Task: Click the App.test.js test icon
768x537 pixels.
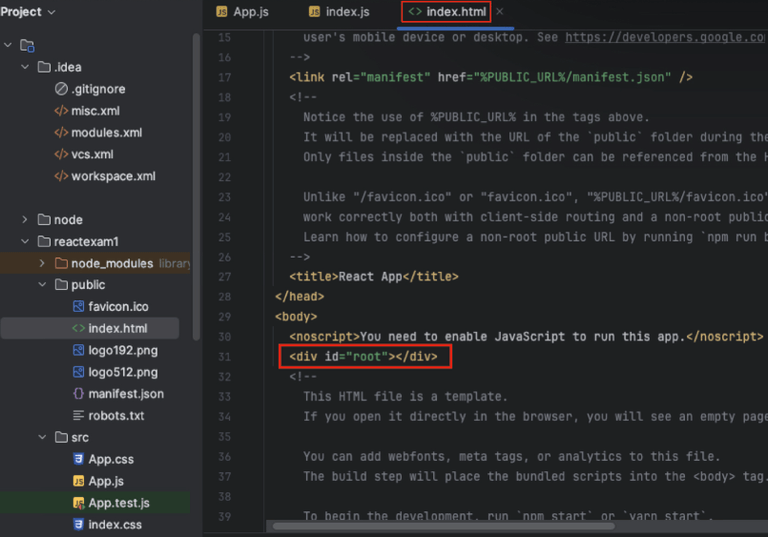Action: [78, 503]
